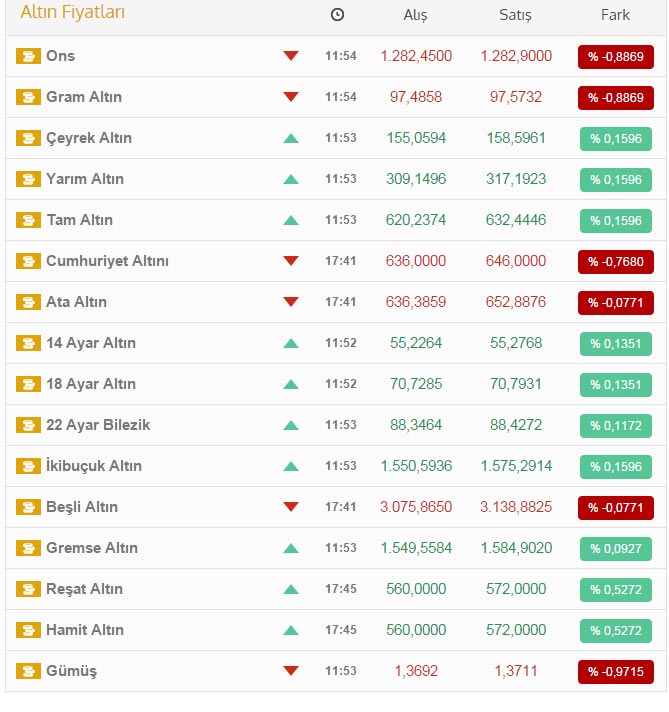
Task: Click the gold icon beside Gümüş
Action: (x=28, y=671)
